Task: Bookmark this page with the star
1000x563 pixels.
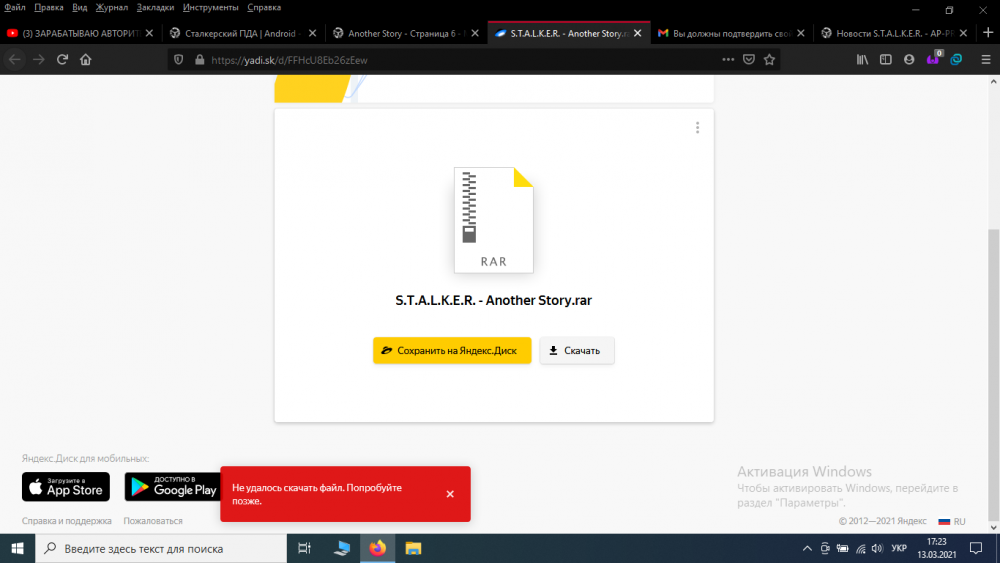Action: coord(769,59)
